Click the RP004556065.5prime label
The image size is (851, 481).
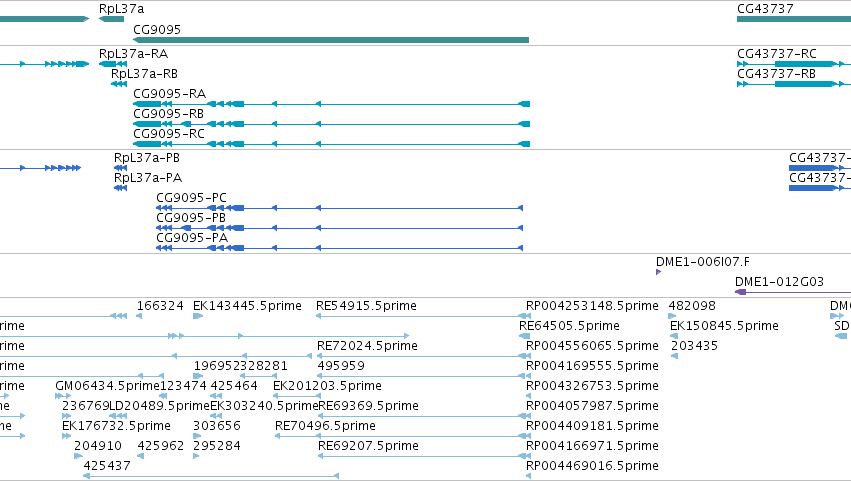(x=592, y=346)
